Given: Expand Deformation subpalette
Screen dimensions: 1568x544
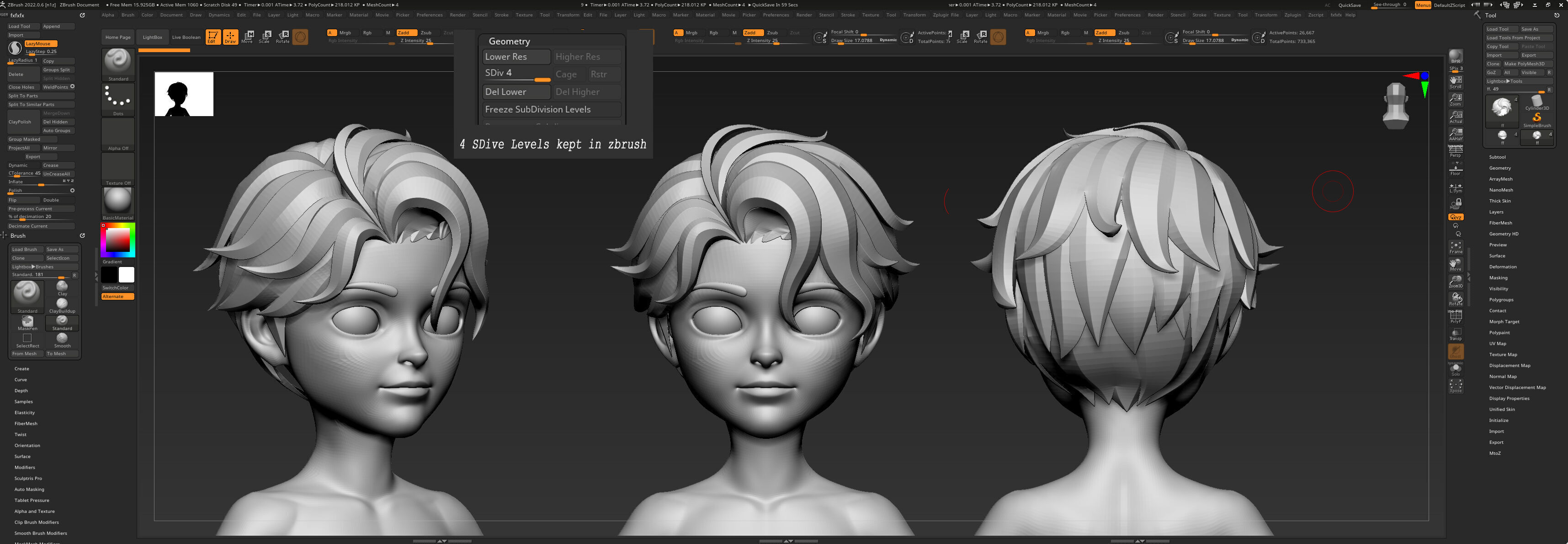Looking at the screenshot, I should 1503,267.
